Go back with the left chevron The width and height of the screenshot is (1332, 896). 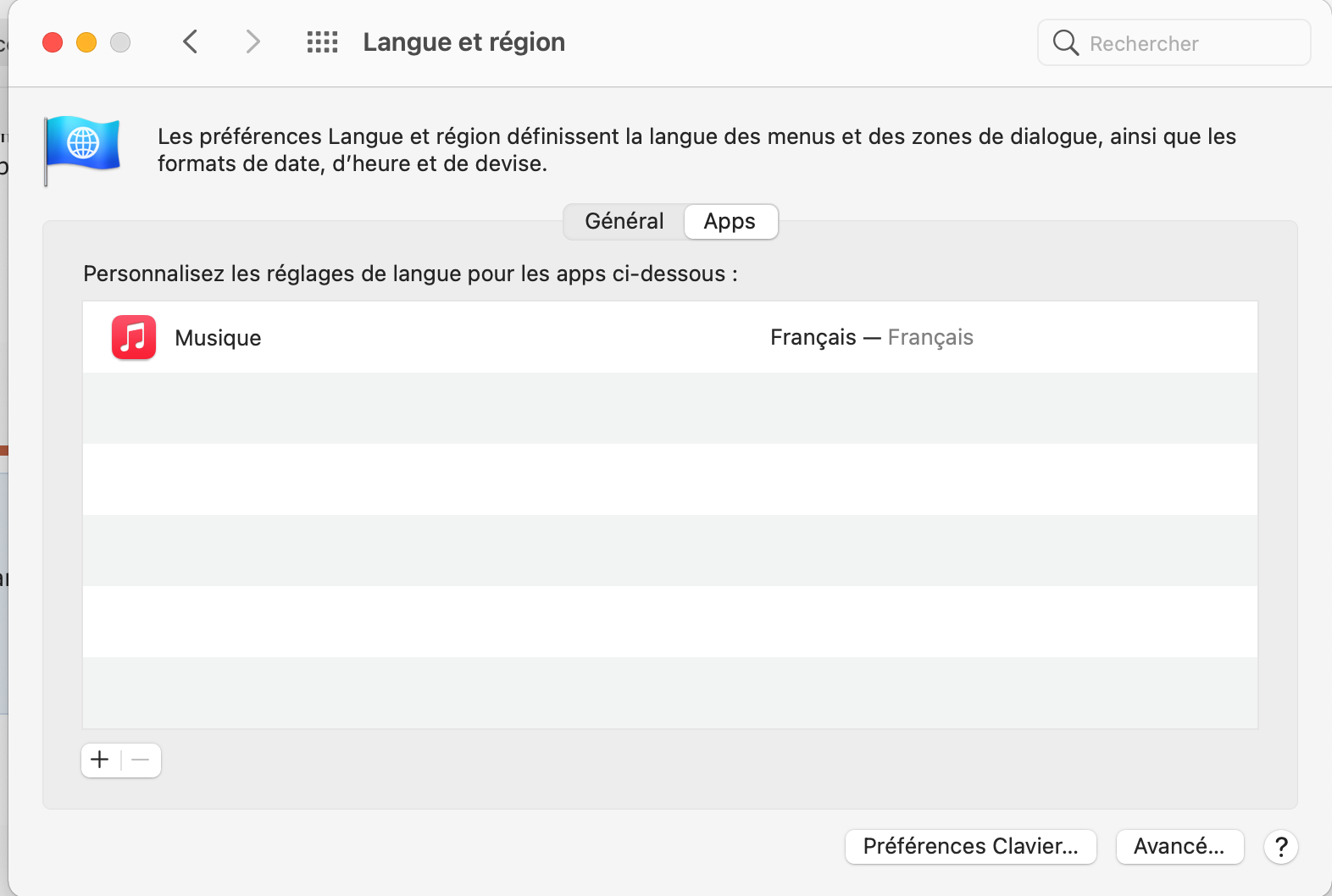pyautogui.click(x=191, y=41)
